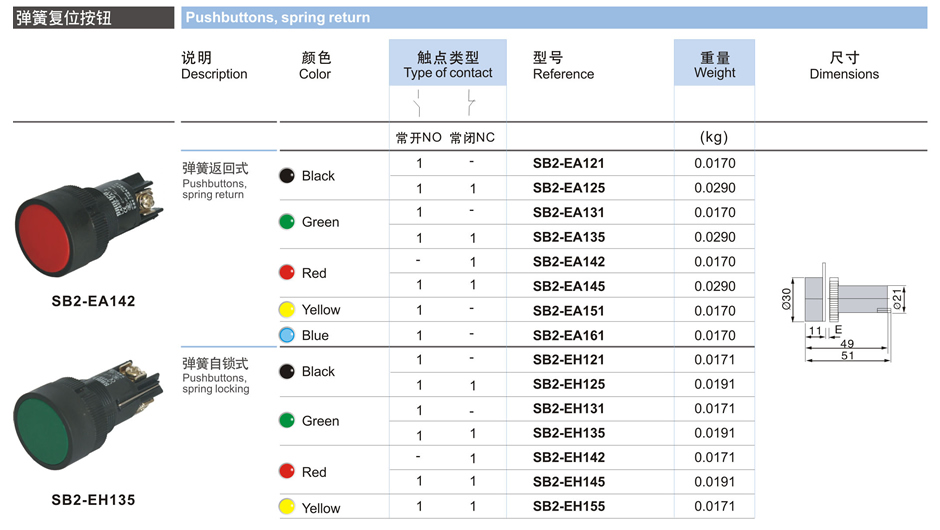Click the 常开NO sub-header
Viewport: 940px width, 530px height.
[x=418, y=137]
